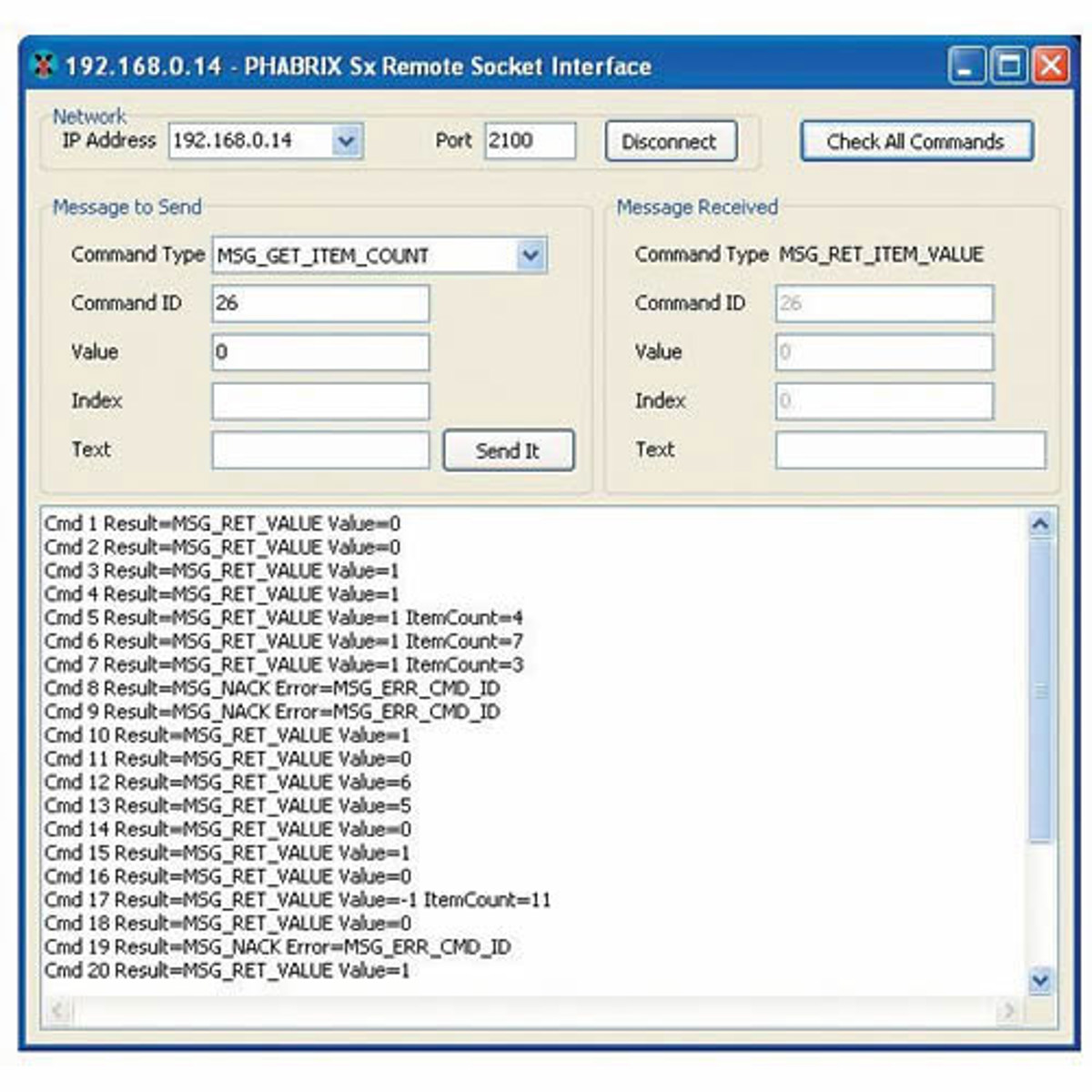Focus the Command ID field under Message to Send

click(320, 303)
